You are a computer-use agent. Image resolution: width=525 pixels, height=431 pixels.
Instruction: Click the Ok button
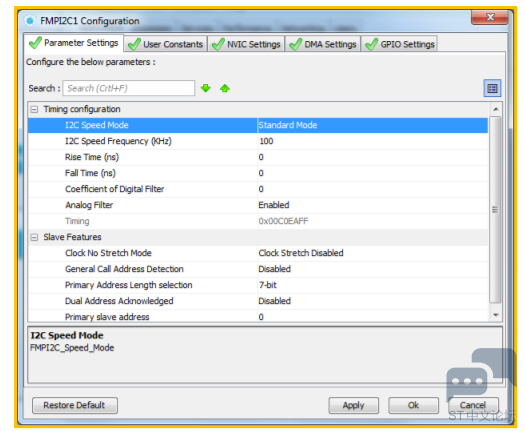(414, 405)
